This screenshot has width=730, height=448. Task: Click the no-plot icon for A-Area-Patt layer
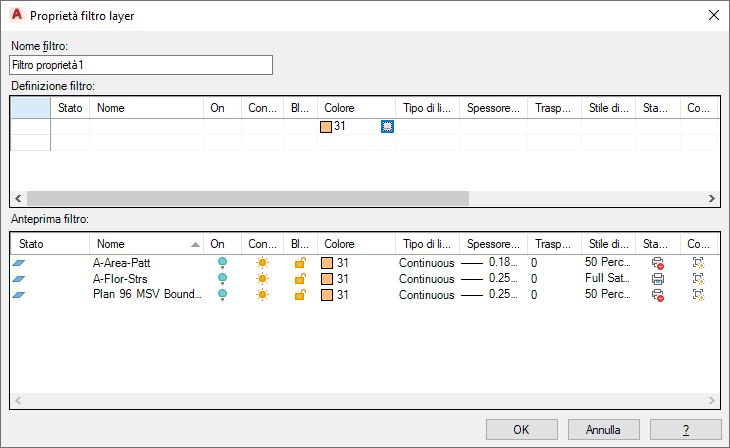point(657,263)
